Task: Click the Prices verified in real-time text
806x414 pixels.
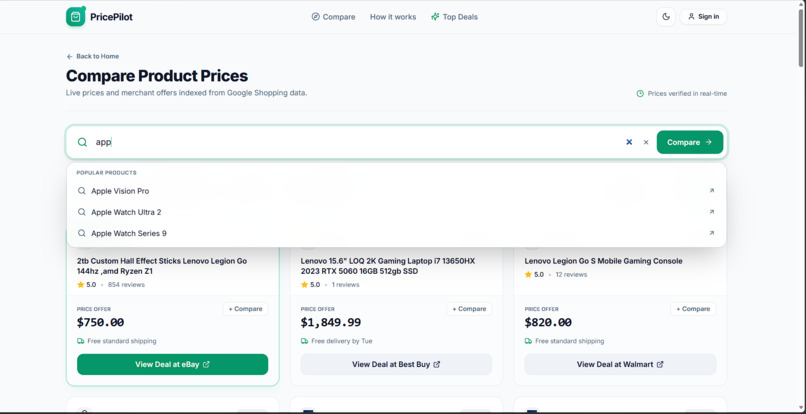Action: coord(687,94)
